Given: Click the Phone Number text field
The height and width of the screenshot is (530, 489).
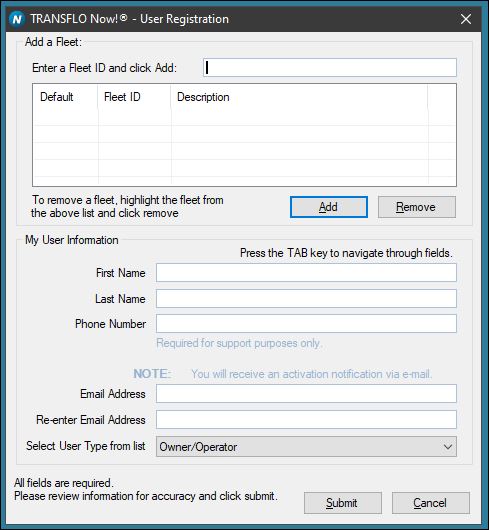Looking at the screenshot, I should [306, 323].
